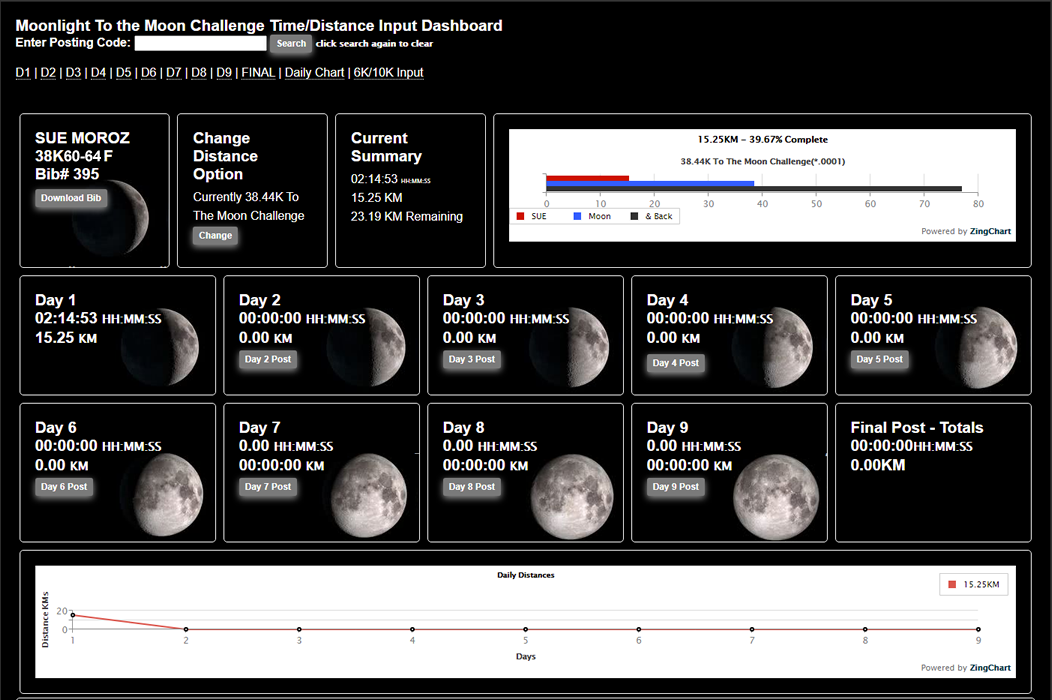The height and width of the screenshot is (700, 1052).
Task: Go to the FINAL link
Action: (258, 72)
